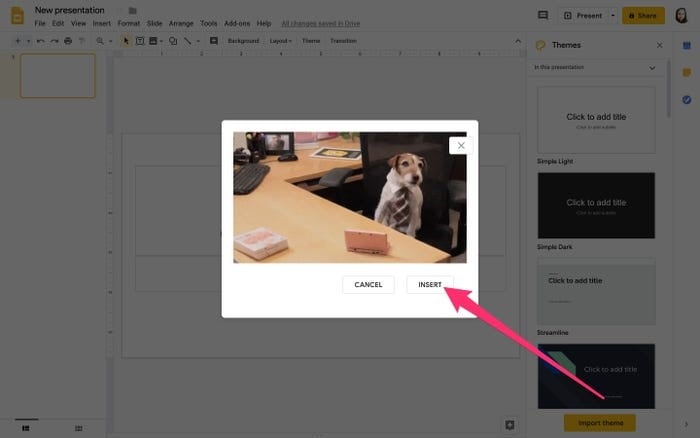Open the zoom level dropdown arrow

[x=110, y=41]
